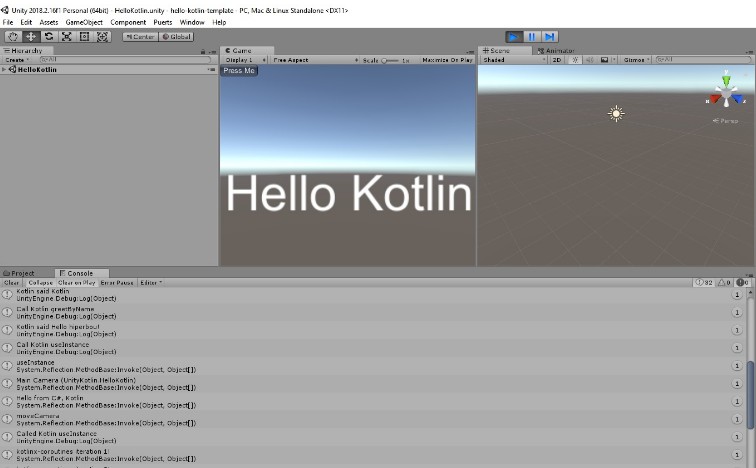Select 'Kotlin said Hello hiperbou' log entry

(372, 330)
